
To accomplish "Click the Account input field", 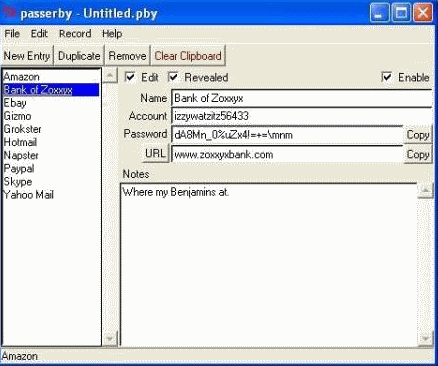I will point(302,116).
